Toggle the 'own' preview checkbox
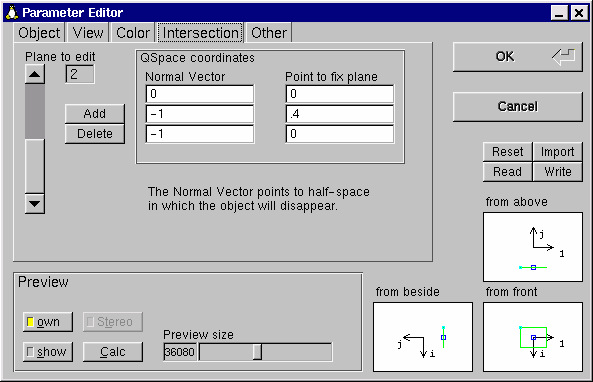 (x=48, y=322)
